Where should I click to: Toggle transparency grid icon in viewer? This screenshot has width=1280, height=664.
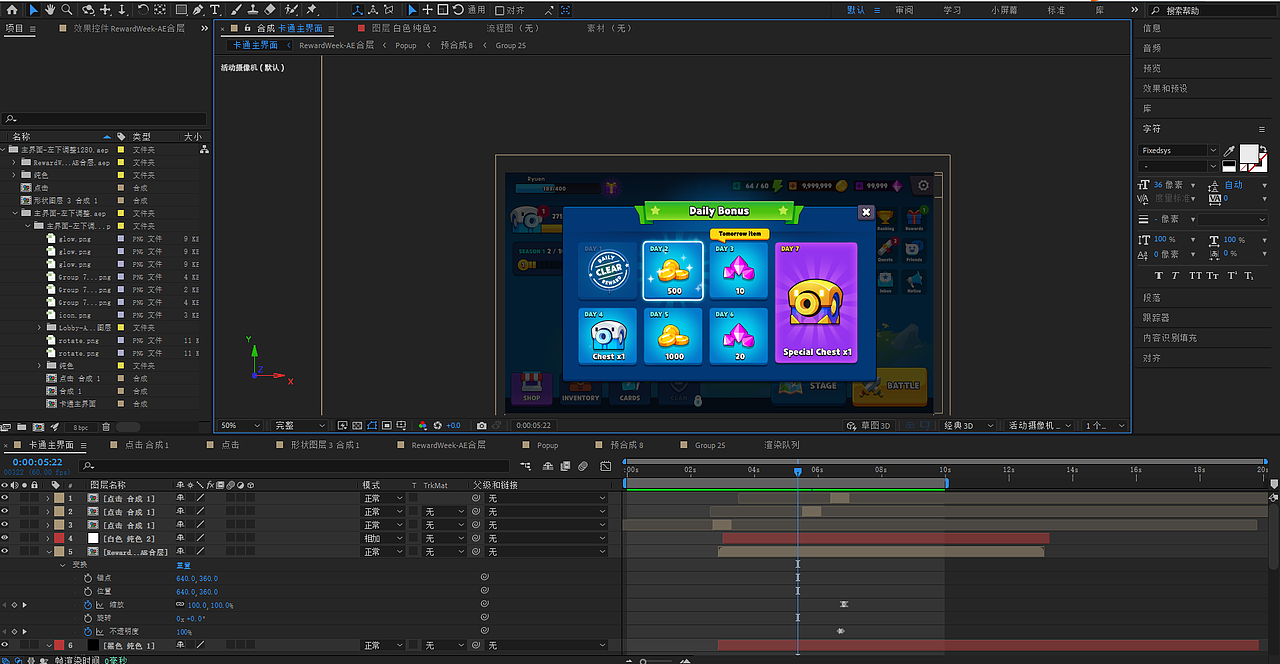(357, 425)
